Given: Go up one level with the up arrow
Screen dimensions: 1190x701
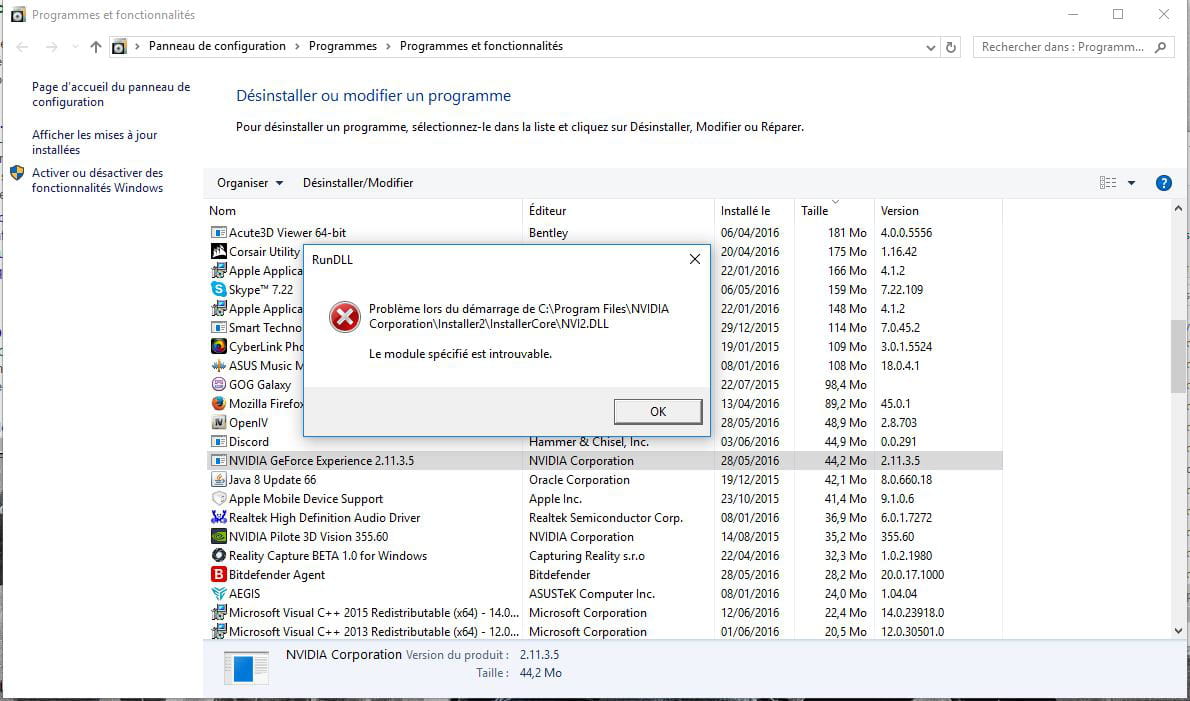Looking at the screenshot, I should tap(96, 47).
